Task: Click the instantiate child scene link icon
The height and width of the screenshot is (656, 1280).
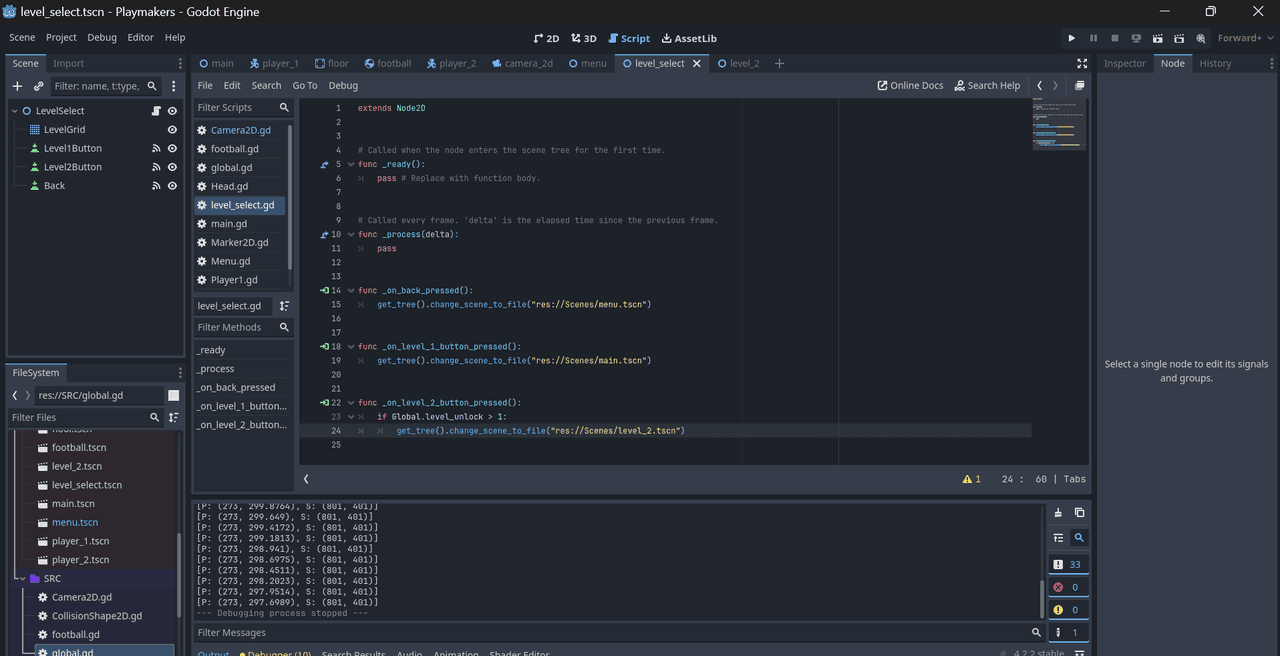Action: (39, 86)
